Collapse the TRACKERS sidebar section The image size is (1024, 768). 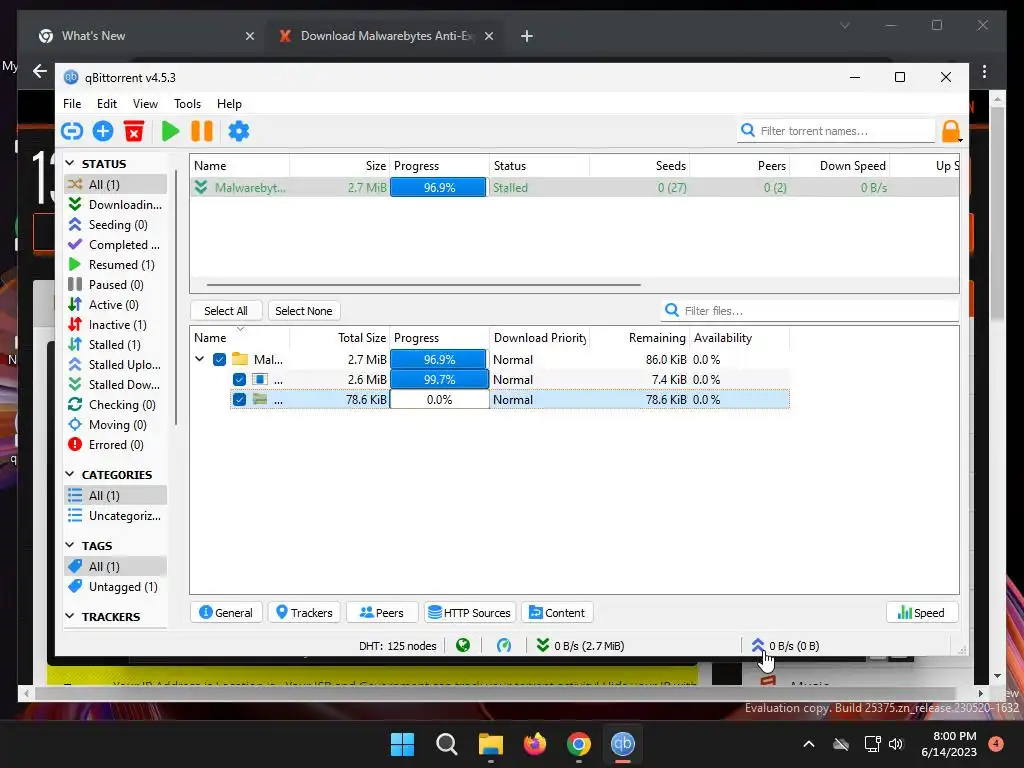tap(71, 616)
